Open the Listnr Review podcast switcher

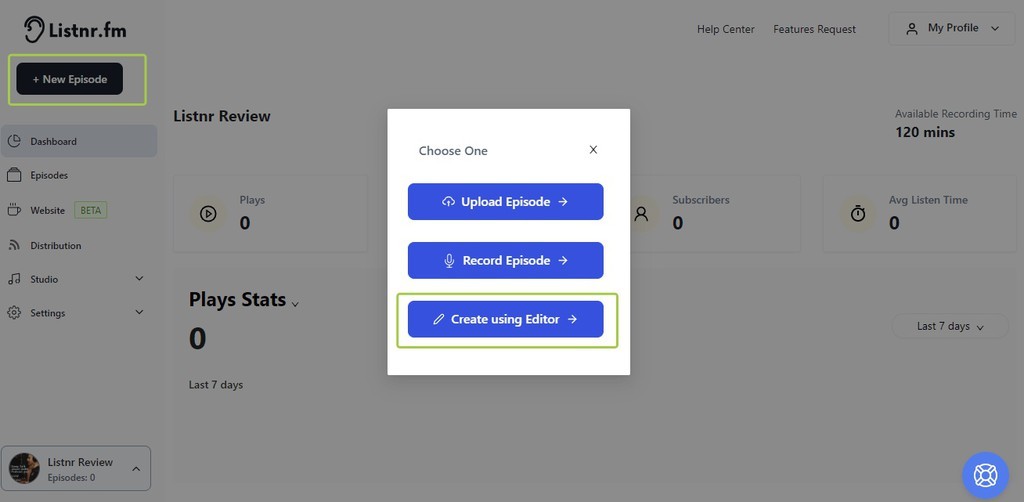click(x=76, y=468)
